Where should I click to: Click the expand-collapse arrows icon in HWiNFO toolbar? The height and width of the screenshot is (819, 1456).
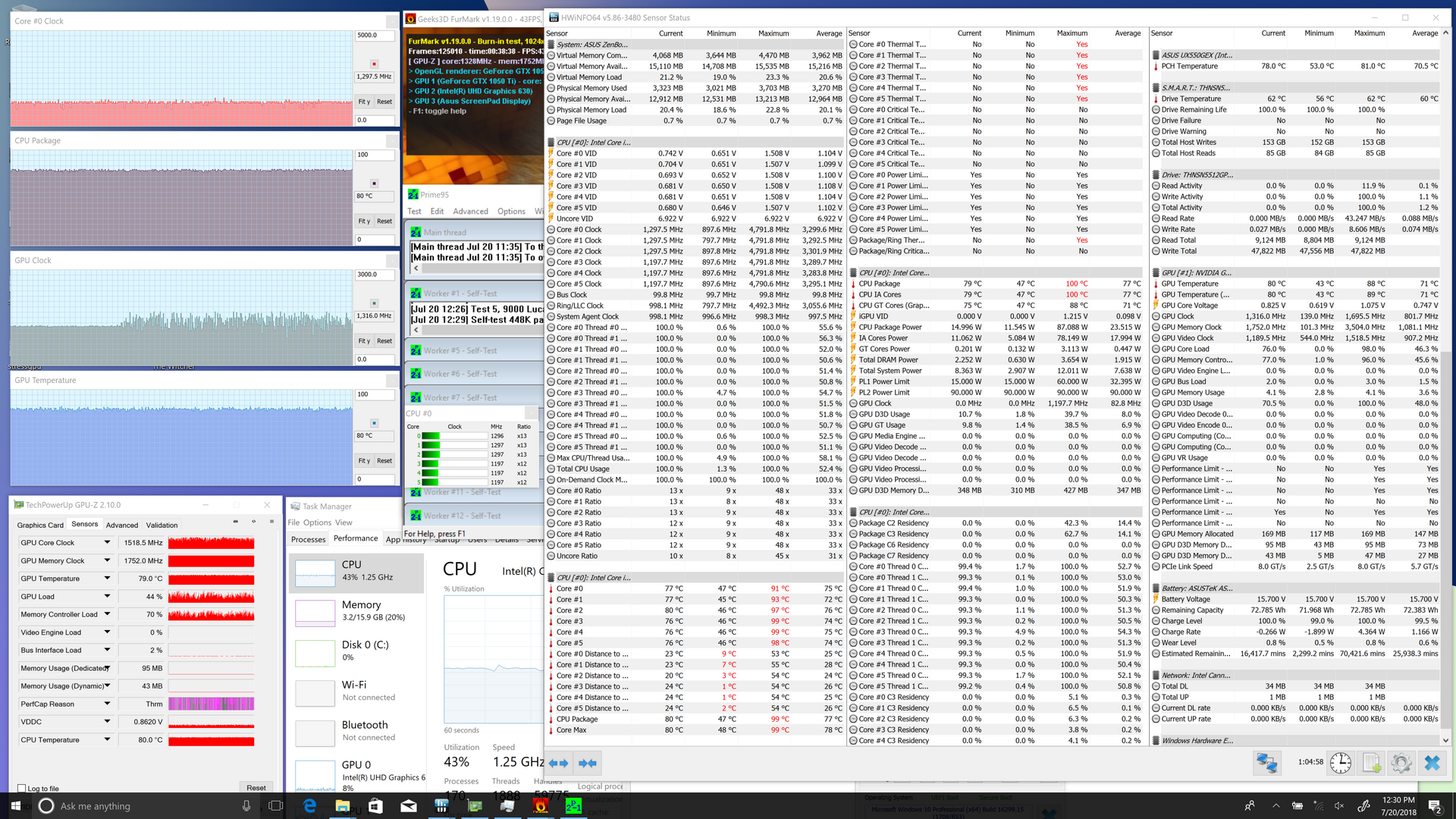(587, 763)
